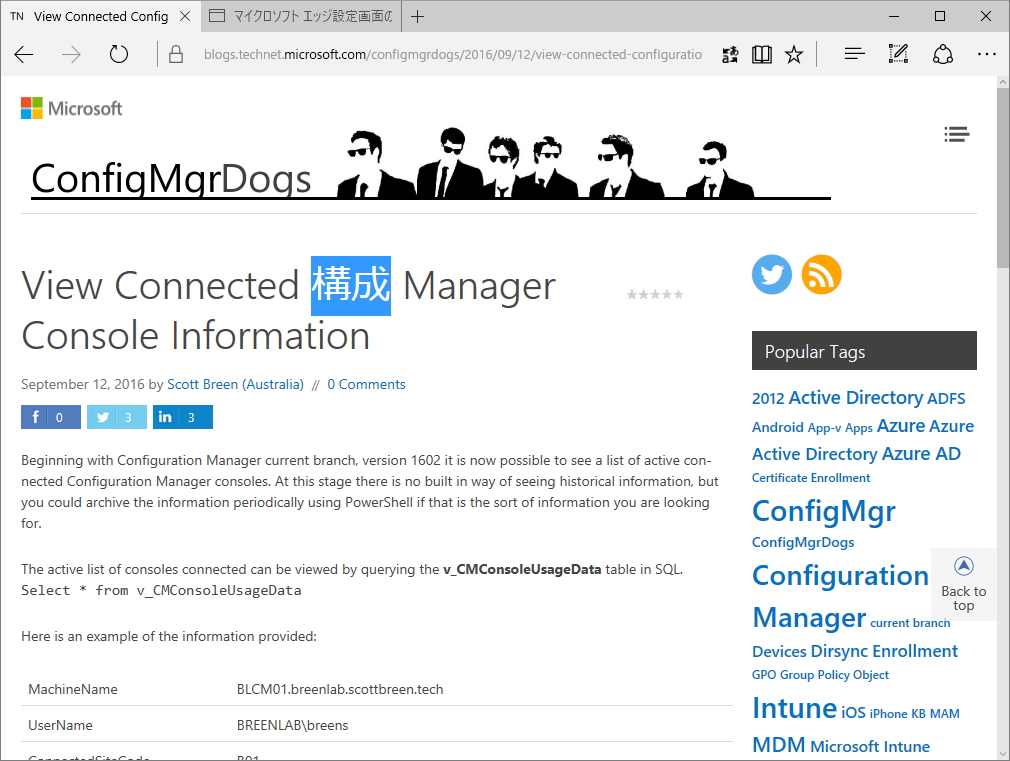
Task: Open the 2012 tag link
Action: 768,398
